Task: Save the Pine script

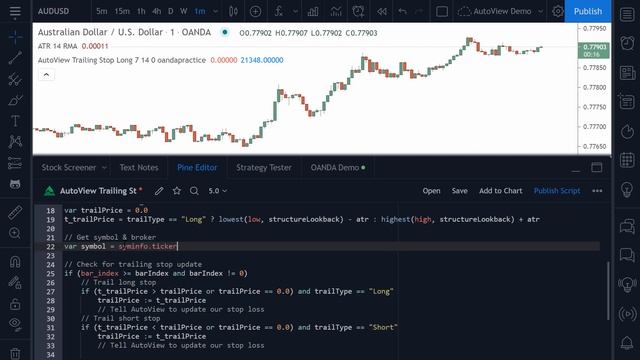Action: coord(460,191)
